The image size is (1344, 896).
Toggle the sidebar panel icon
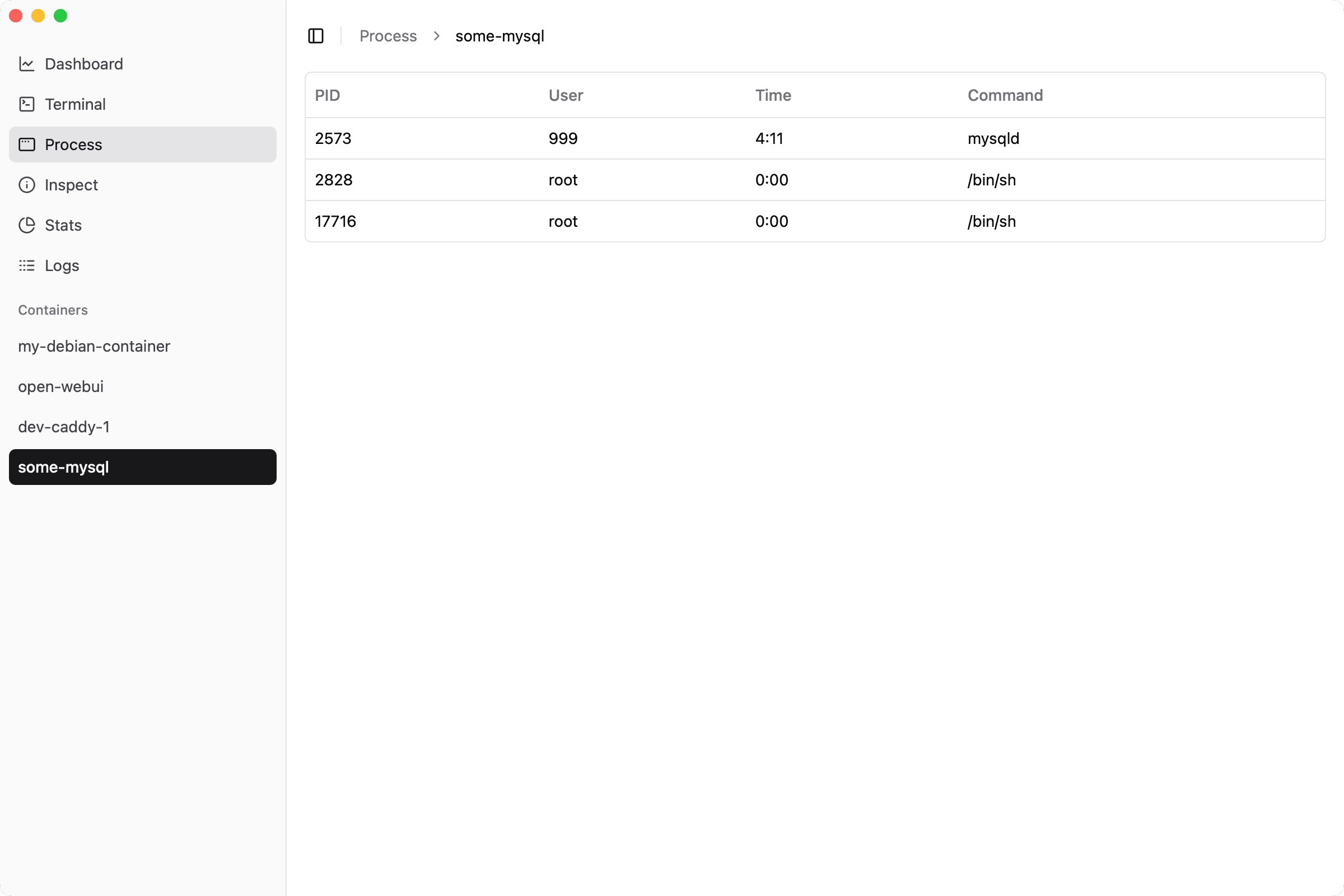pyautogui.click(x=316, y=36)
